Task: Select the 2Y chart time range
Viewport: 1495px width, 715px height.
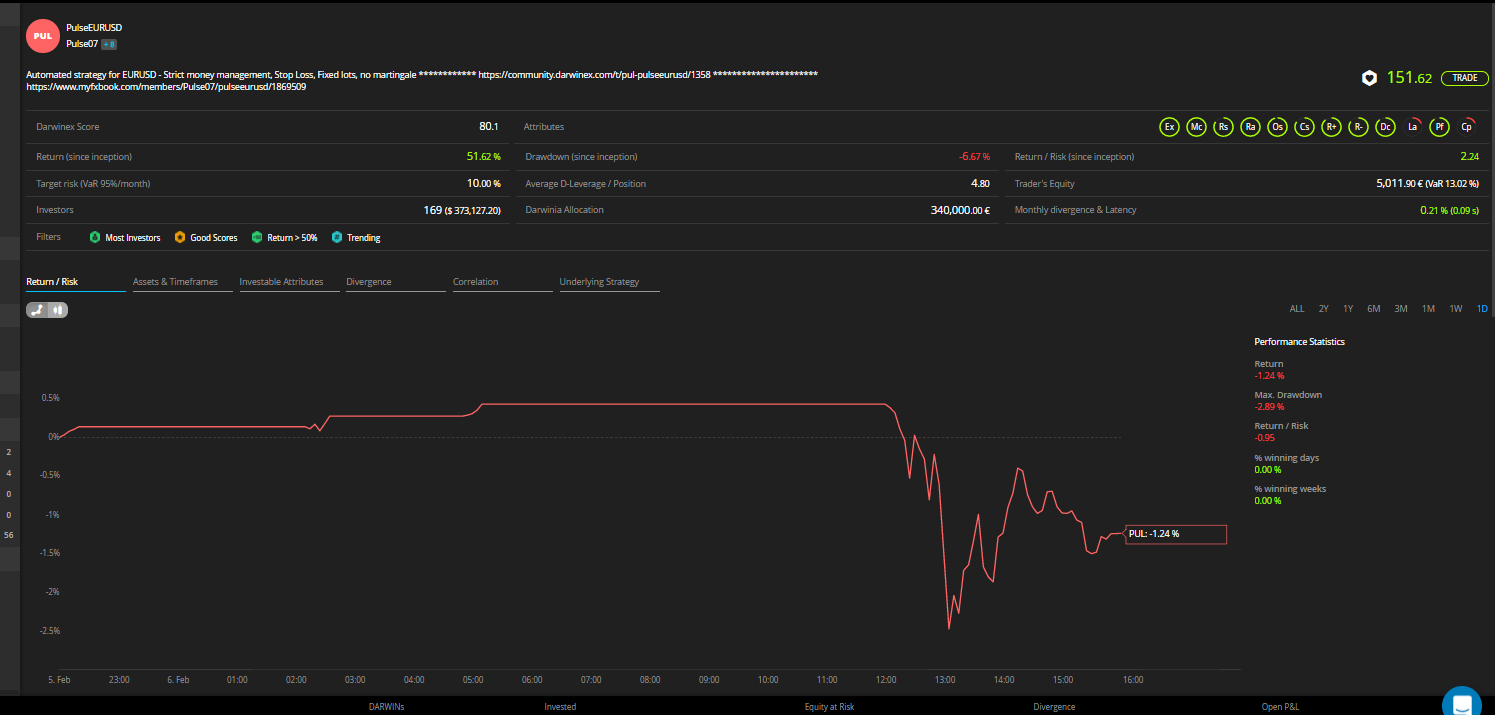Action: (1324, 309)
